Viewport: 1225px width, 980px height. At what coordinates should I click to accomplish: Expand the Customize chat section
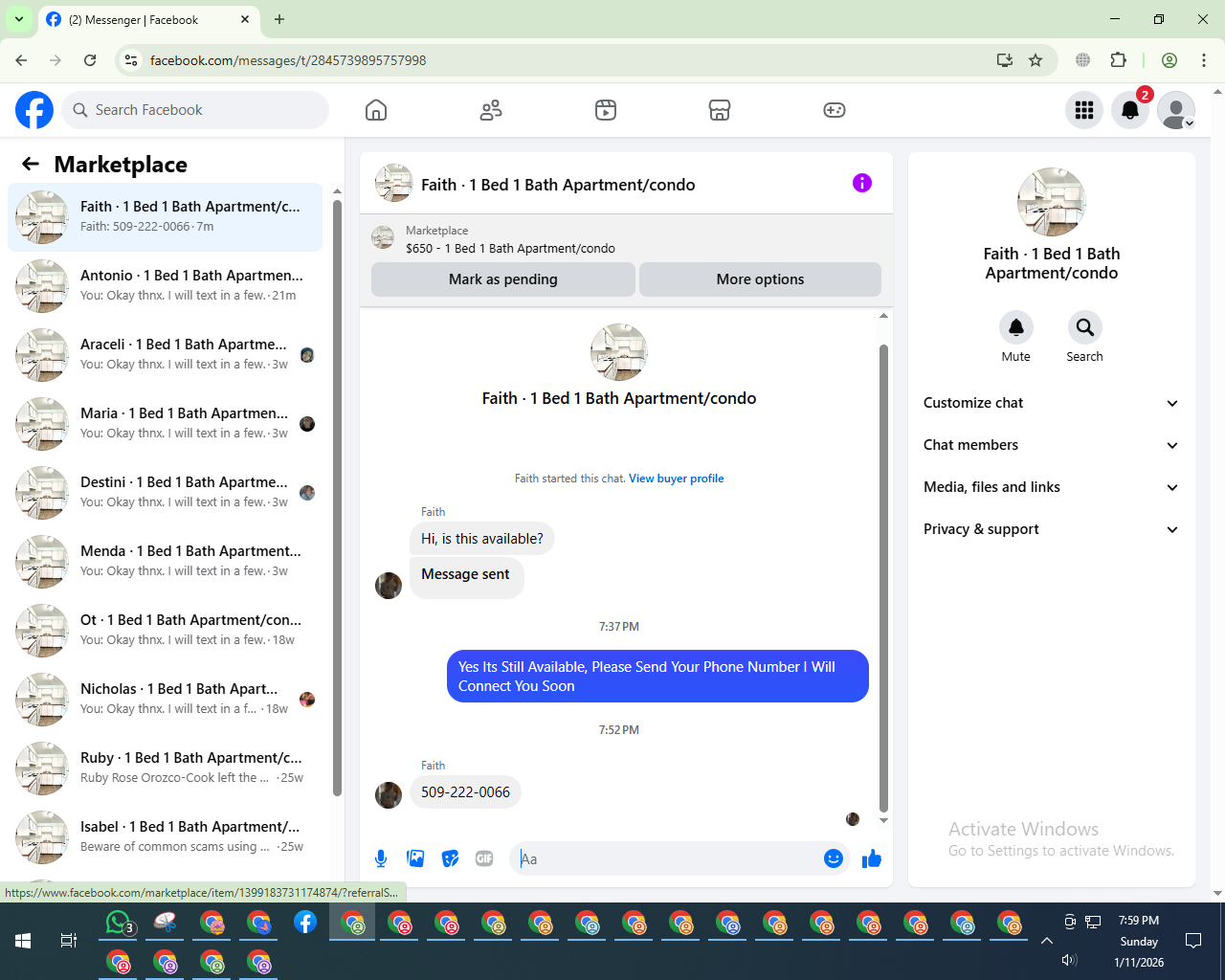(1052, 403)
